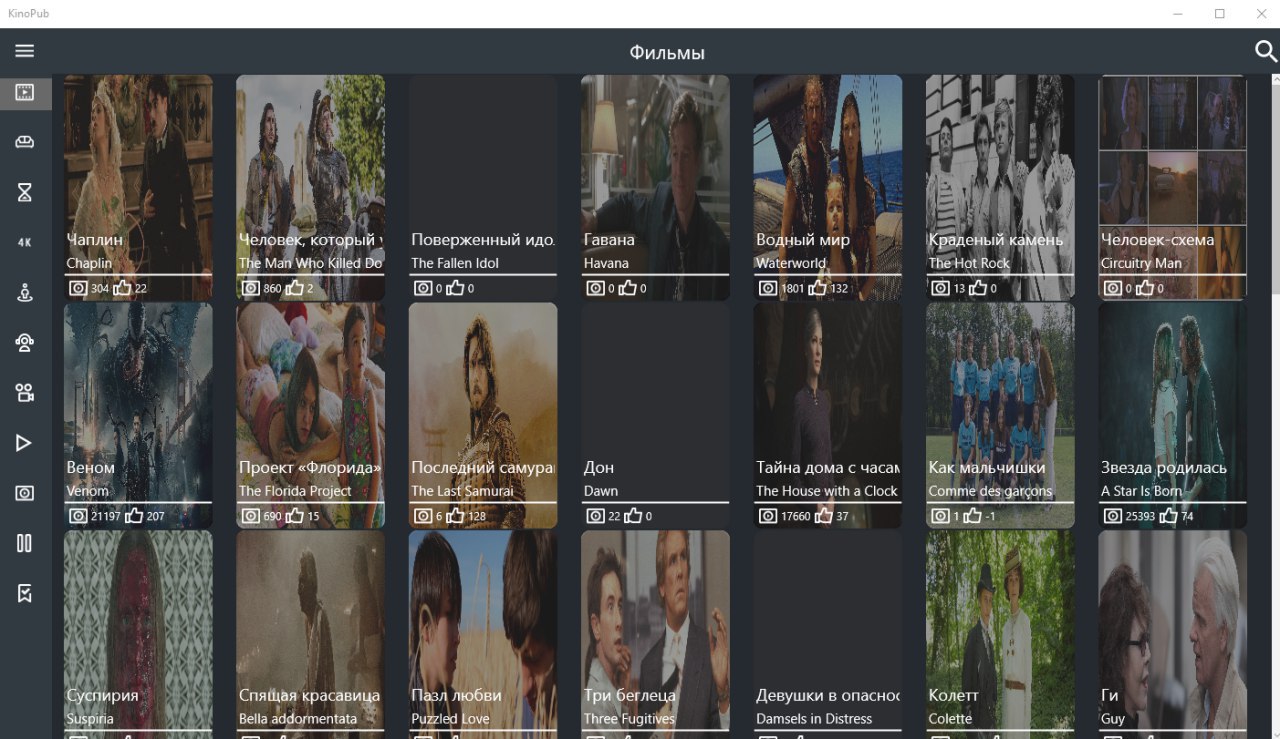Open the Comme des garçons team poster
Image resolution: width=1280 pixels, height=739 pixels.
(x=1000, y=416)
